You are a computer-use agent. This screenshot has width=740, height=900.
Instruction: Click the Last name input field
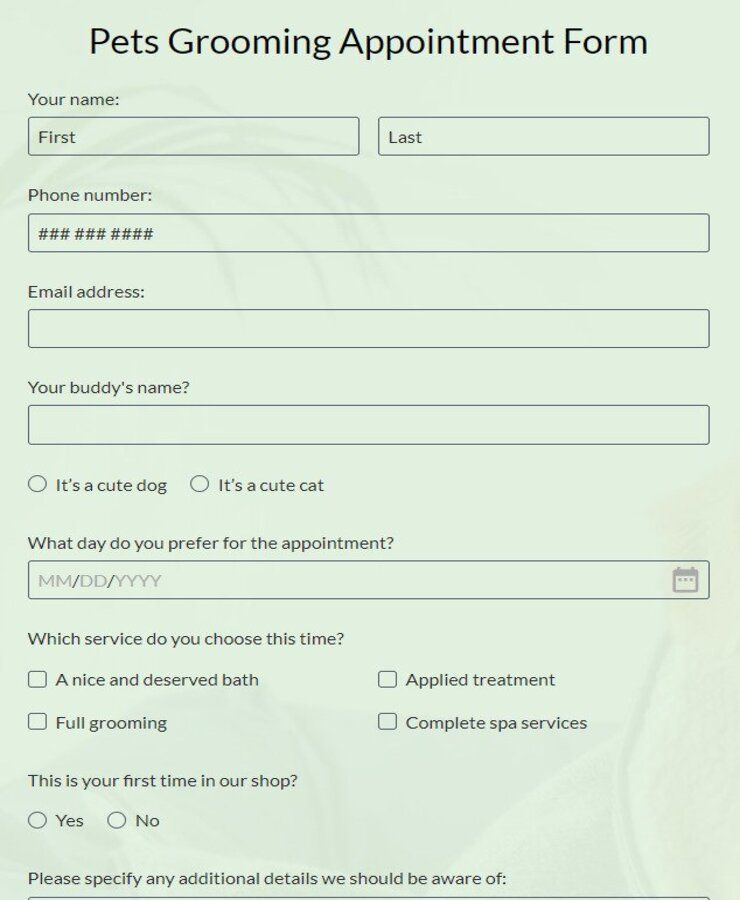point(543,136)
